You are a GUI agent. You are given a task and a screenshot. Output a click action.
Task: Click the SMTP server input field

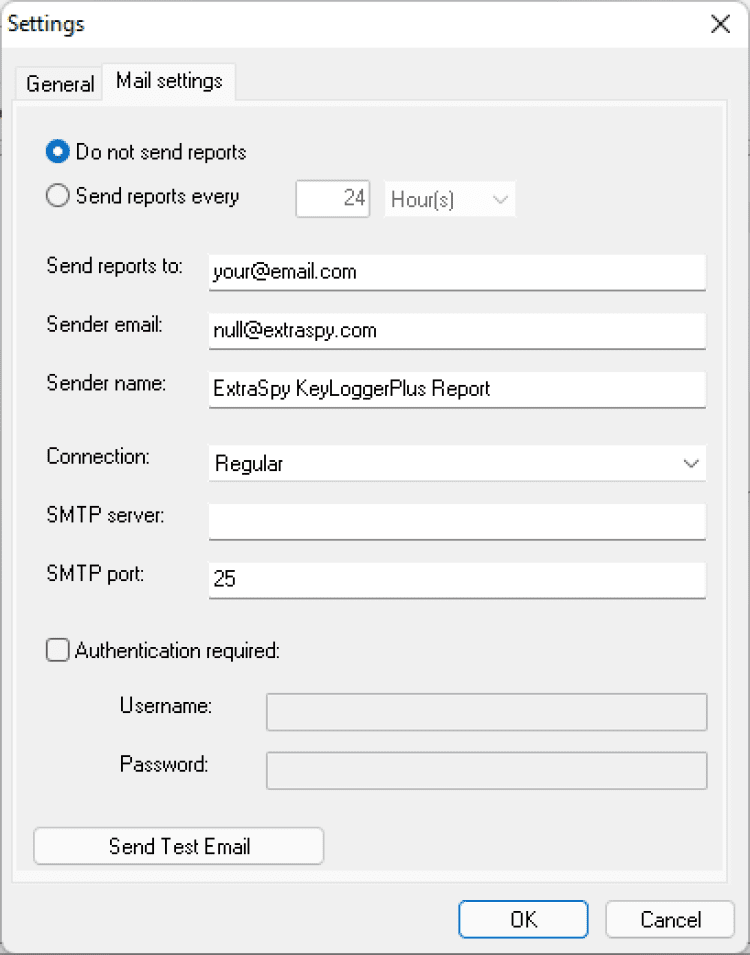457,521
